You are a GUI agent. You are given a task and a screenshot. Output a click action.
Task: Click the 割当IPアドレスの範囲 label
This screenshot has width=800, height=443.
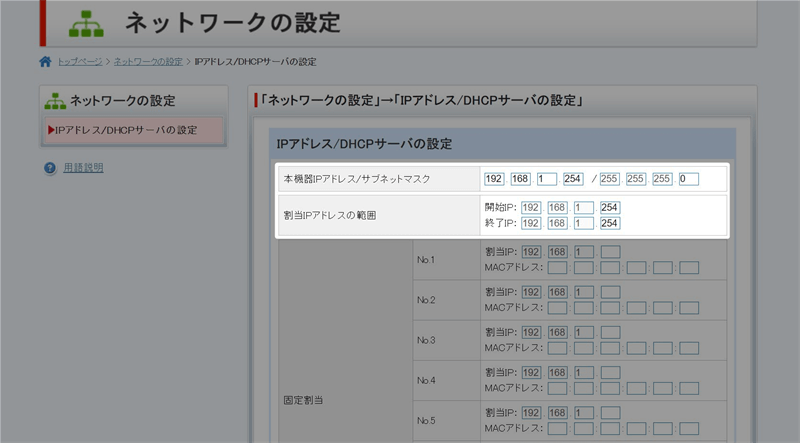330,215
